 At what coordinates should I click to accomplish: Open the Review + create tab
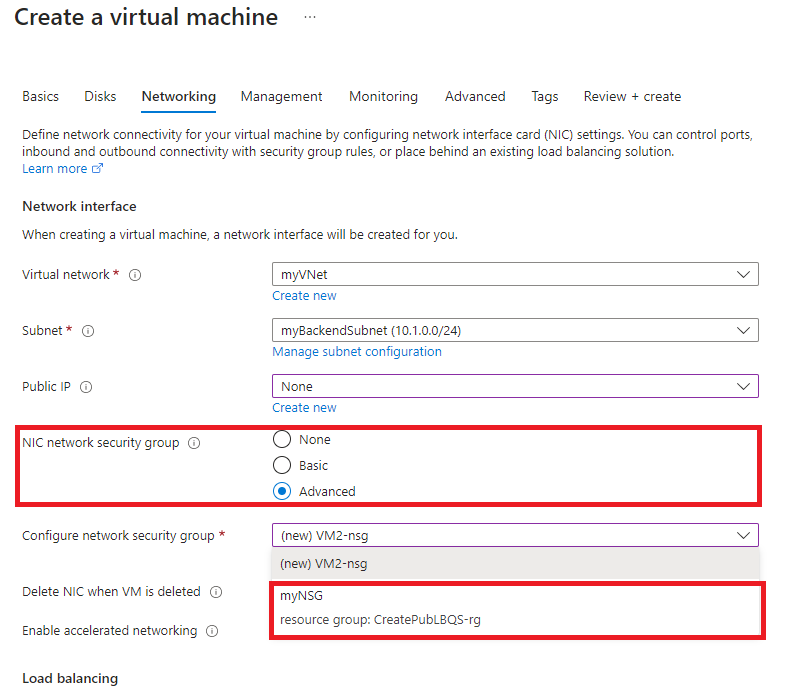click(x=632, y=96)
